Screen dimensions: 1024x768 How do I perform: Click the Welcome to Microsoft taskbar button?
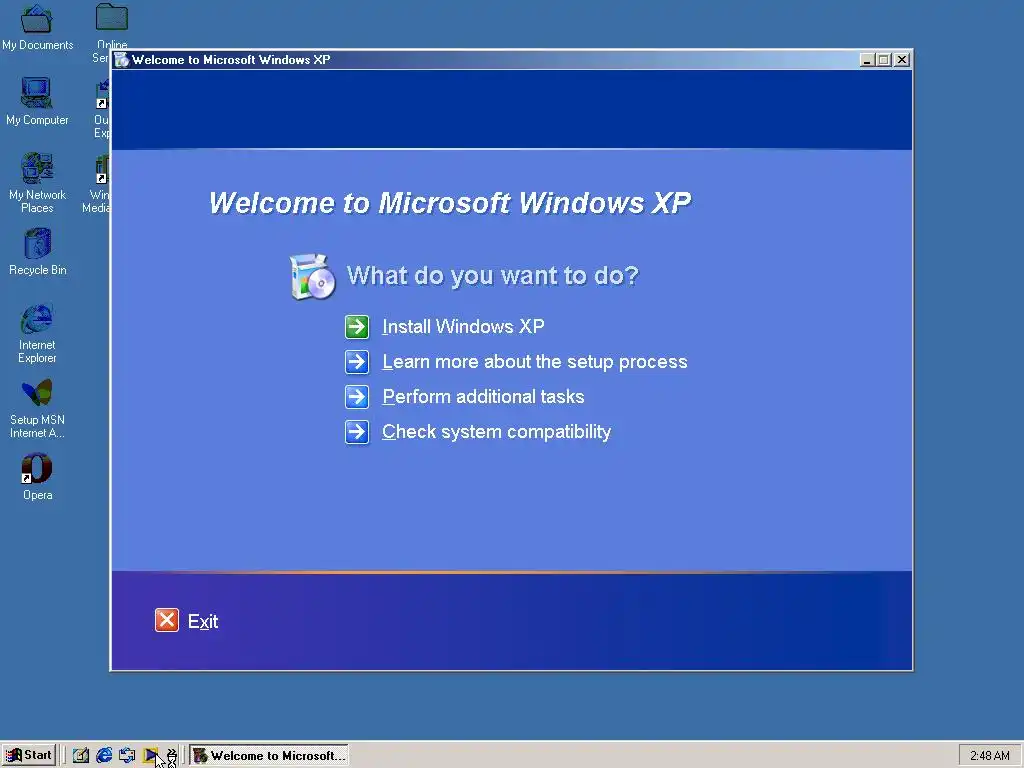pos(269,756)
